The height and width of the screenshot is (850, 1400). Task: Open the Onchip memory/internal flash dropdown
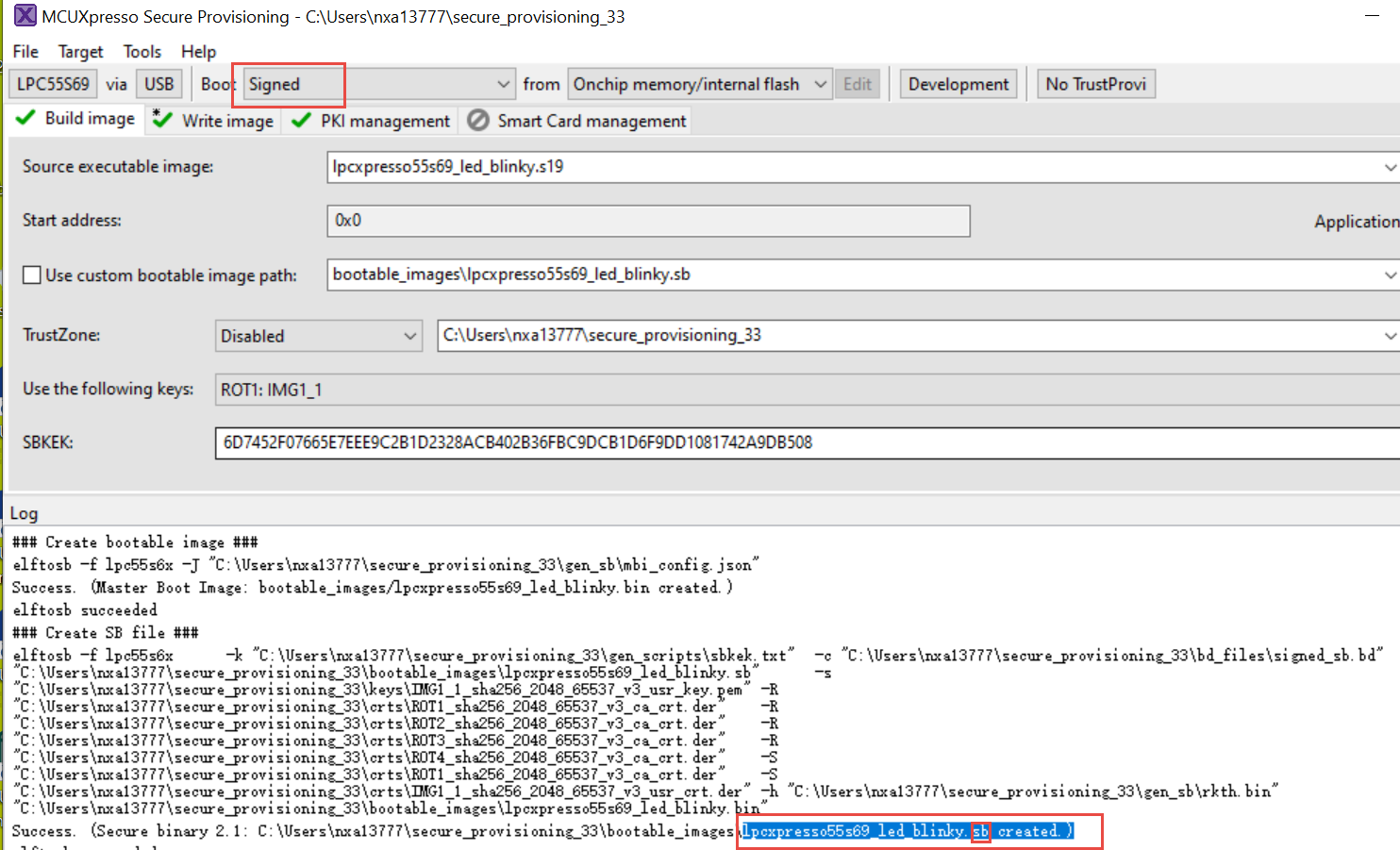[819, 83]
